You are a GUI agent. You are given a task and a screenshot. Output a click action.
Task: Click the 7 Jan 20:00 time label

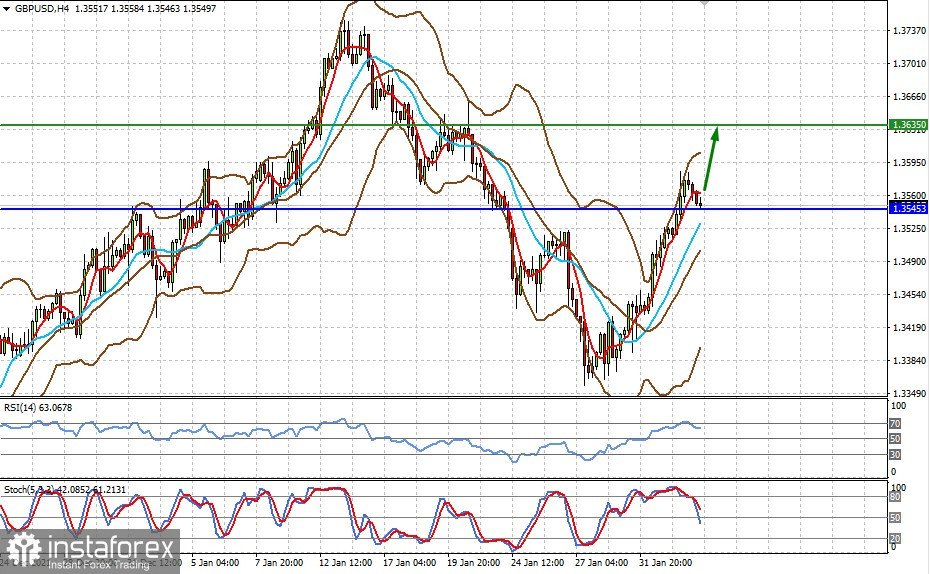(x=278, y=562)
